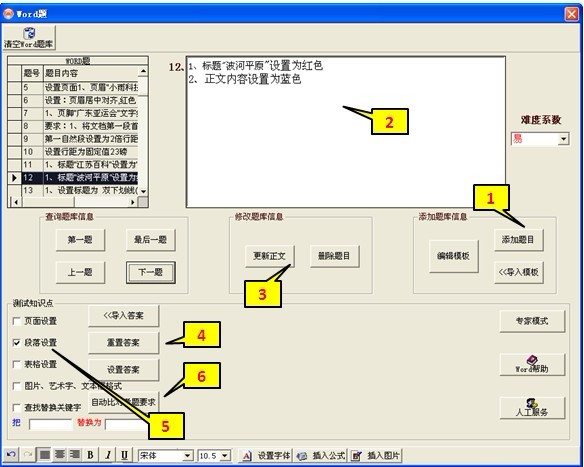Screen dimensions: 584x467
Task: Select question row 13 in the list
Action: coord(73,190)
